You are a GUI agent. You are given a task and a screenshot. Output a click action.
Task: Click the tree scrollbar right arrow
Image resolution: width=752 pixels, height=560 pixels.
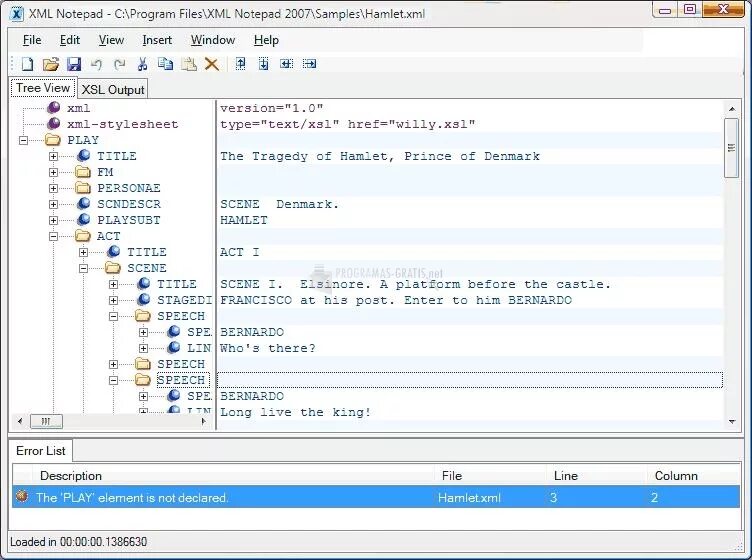[x=203, y=421]
